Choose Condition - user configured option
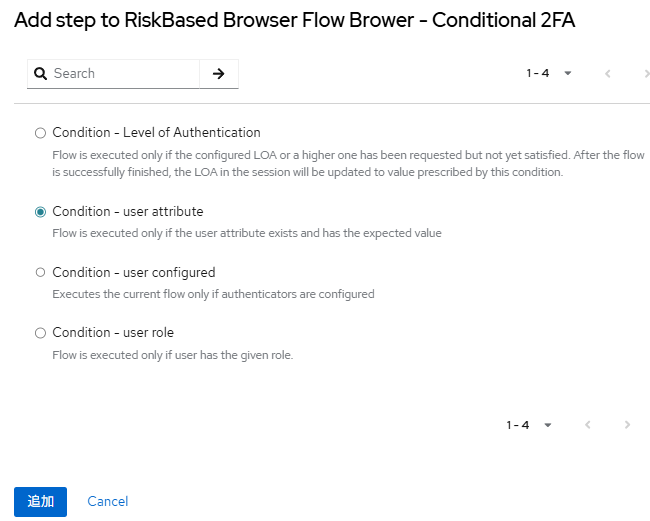 click(x=40, y=272)
